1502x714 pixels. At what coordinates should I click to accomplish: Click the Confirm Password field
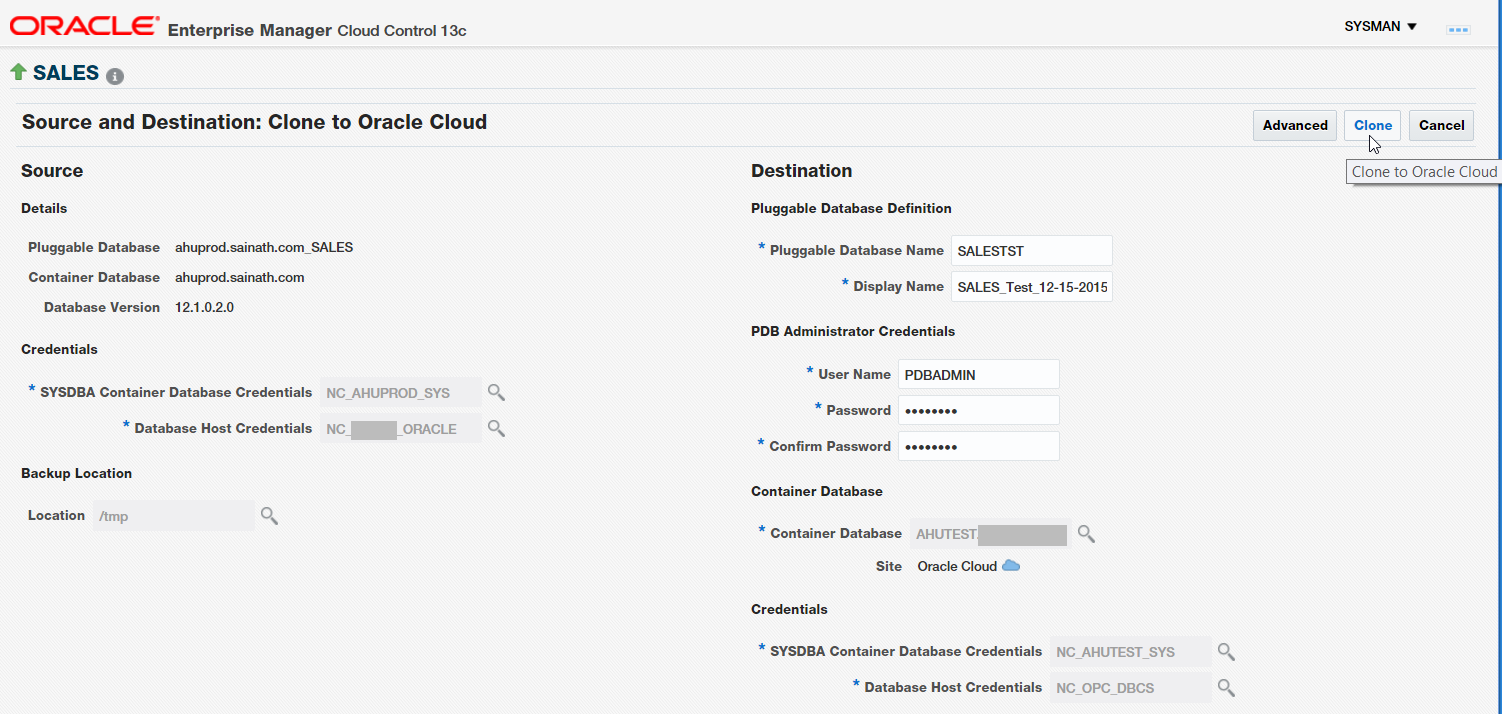point(978,447)
